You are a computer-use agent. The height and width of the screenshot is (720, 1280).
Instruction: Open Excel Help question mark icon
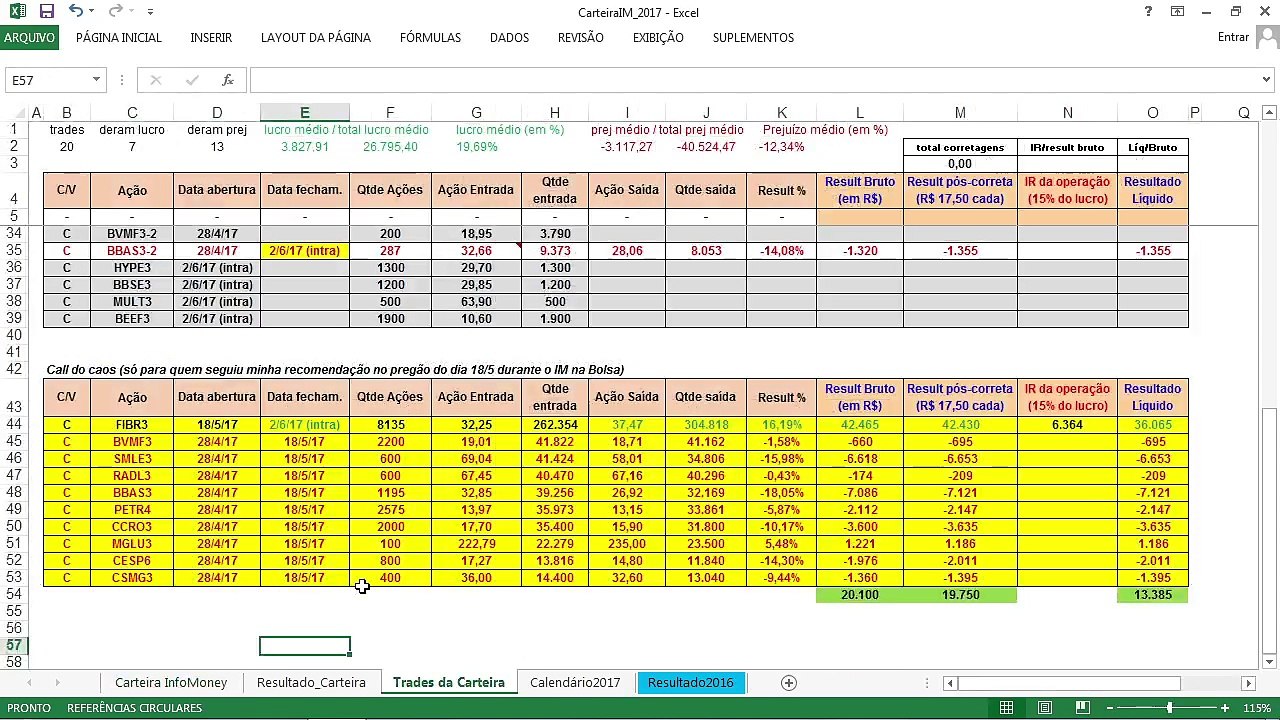(x=1148, y=12)
